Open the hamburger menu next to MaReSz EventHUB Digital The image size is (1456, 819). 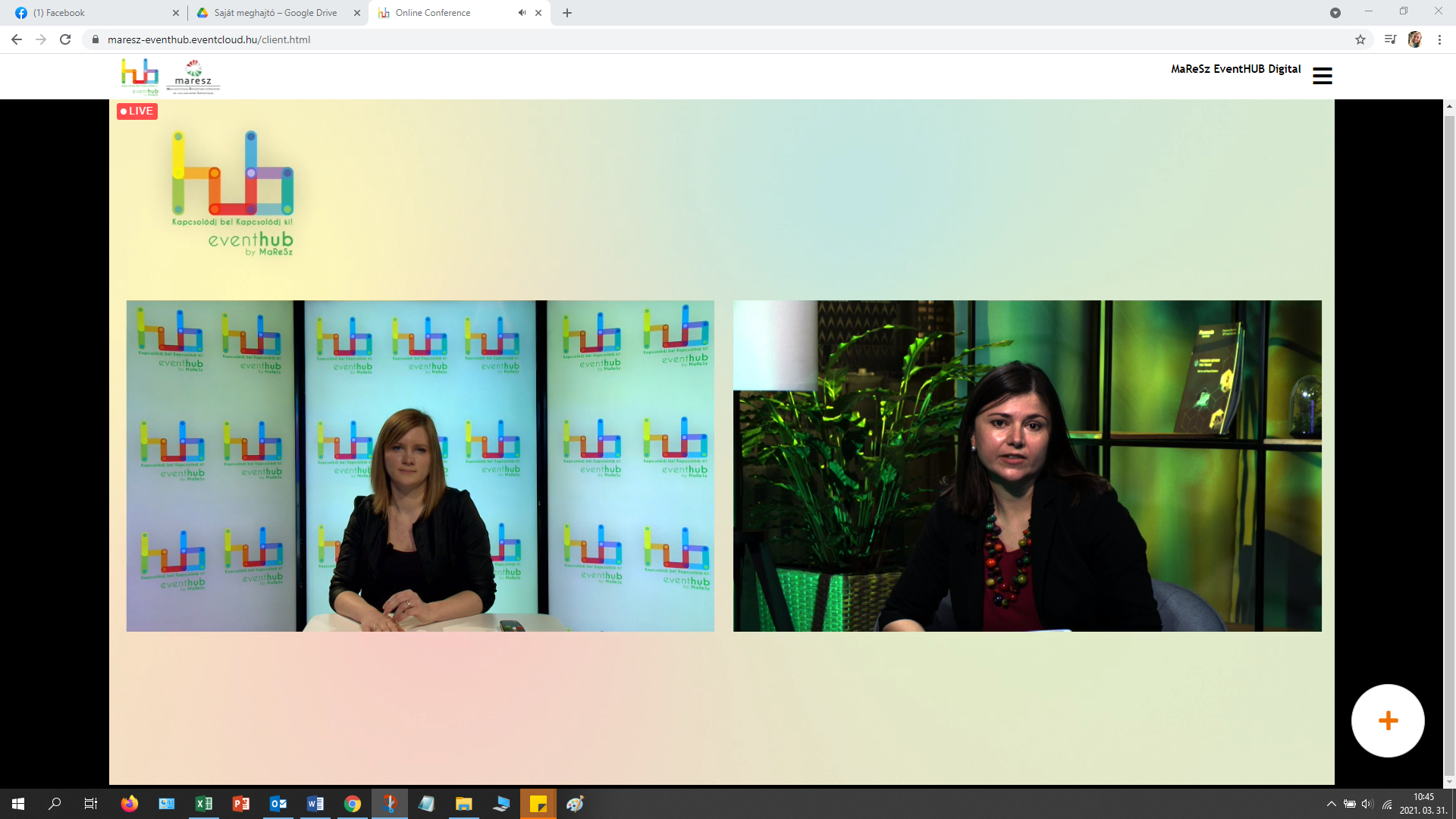point(1322,76)
